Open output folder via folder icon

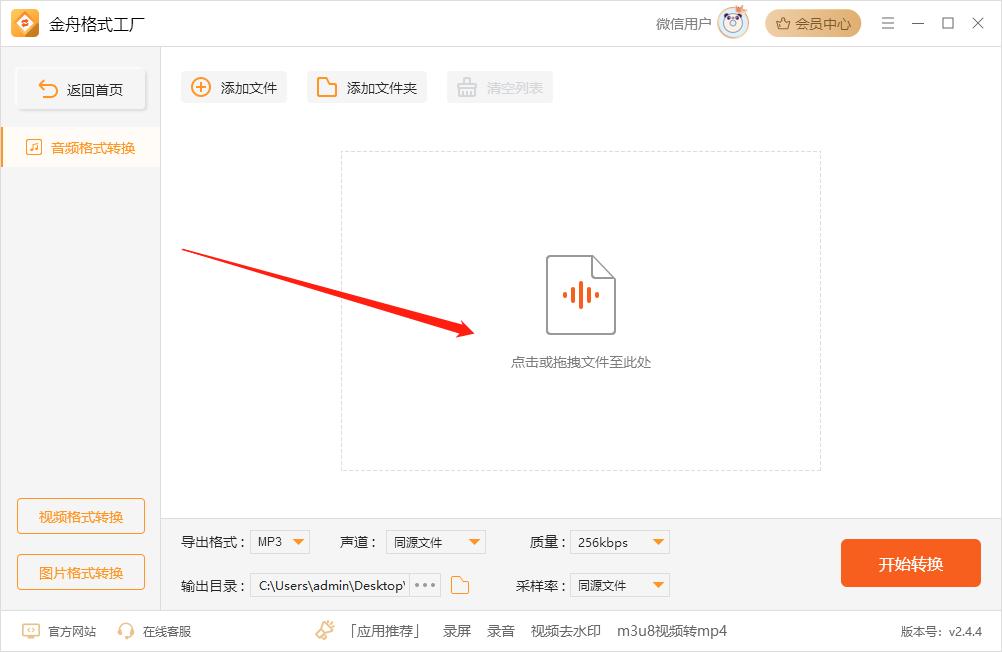459,585
